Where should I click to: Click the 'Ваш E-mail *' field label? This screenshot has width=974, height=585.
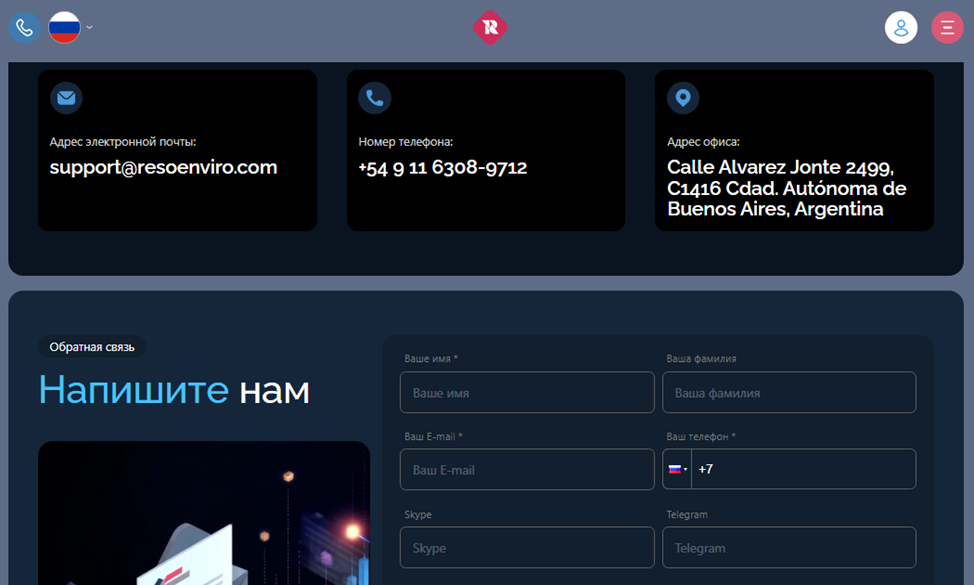coord(434,437)
